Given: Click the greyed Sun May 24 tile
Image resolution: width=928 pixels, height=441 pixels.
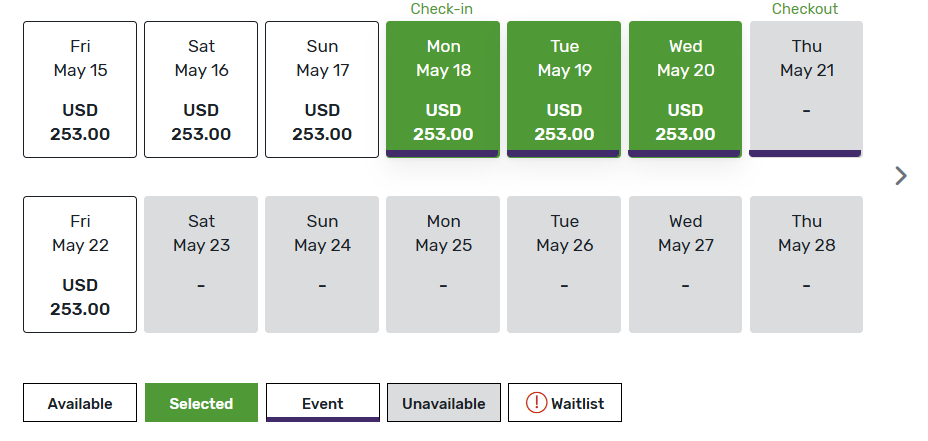Looking at the screenshot, I should [322, 264].
